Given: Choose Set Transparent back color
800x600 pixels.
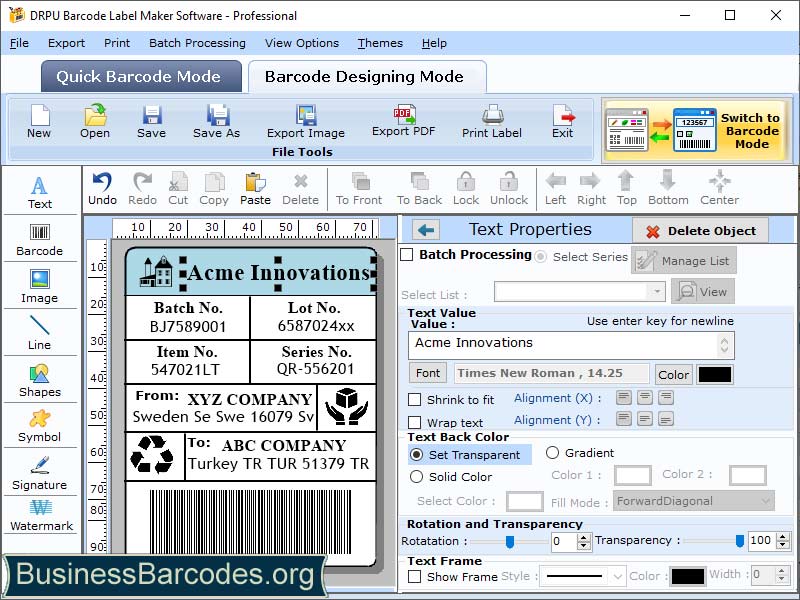Looking at the screenshot, I should [417, 455].
